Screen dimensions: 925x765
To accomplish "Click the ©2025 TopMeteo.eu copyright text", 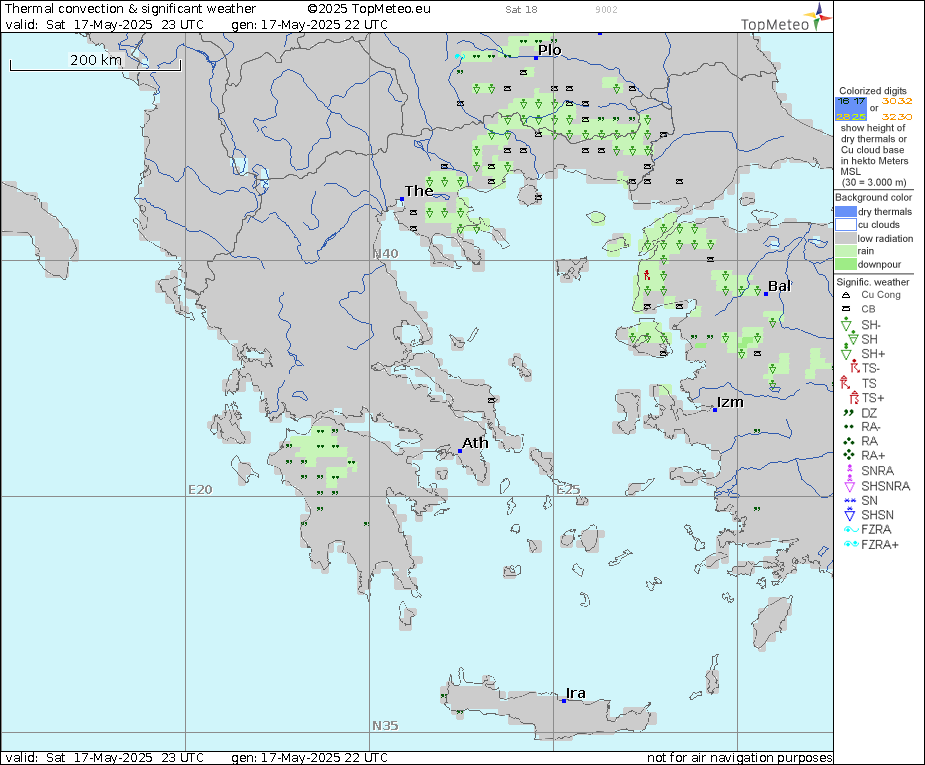I will click(x=369, y=9).
